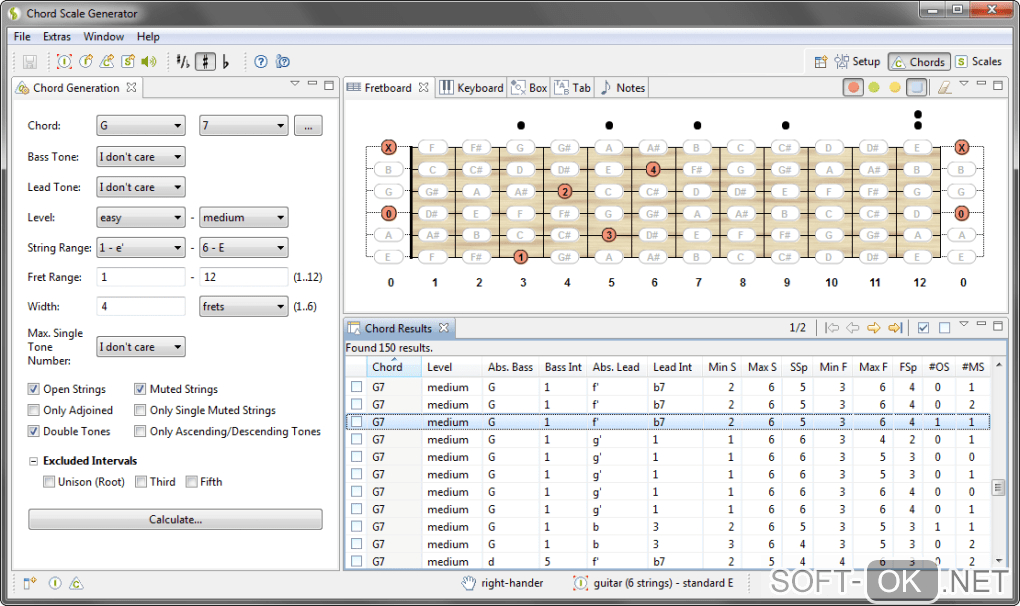
Task: Click the eraser icon in Fretboard toolbar
Action: coord(945,87)
